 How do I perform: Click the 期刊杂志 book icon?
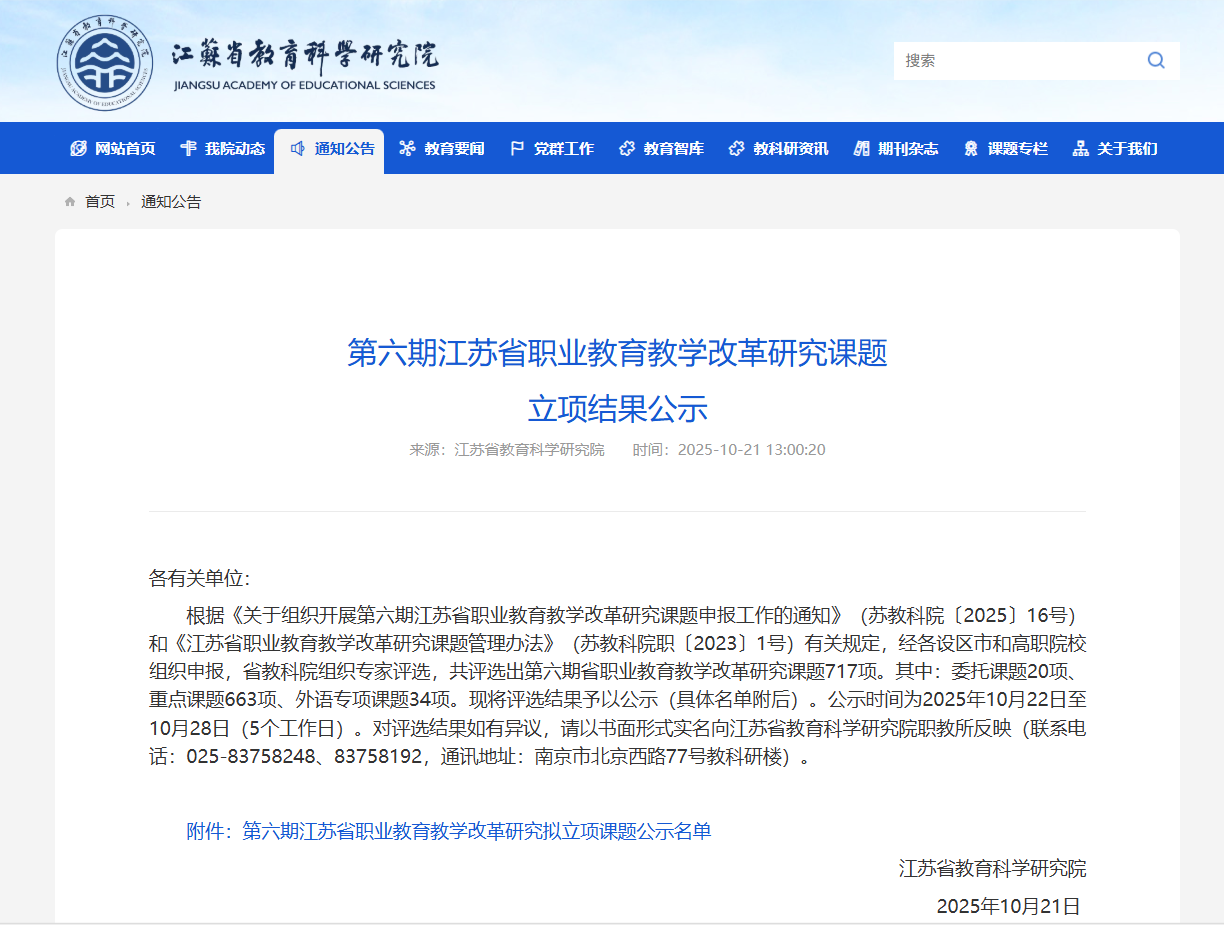point(861,149)
